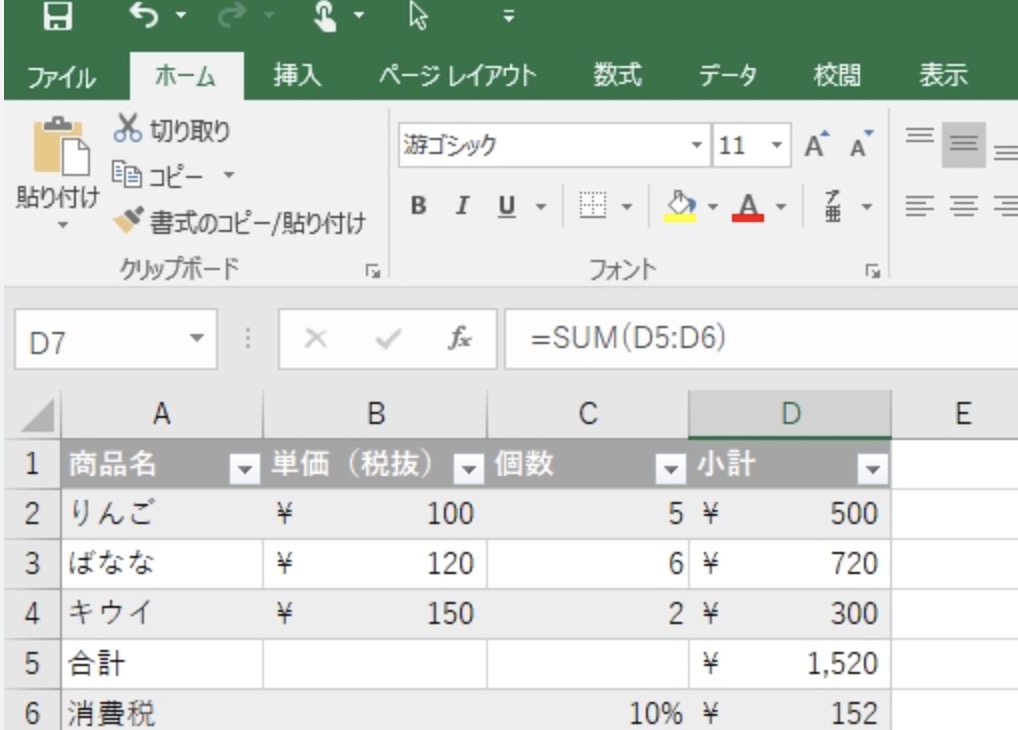The image size is (1018, 730).
Task: Switch to the 数式 ribbon tab
Action: tap(617, 76)
